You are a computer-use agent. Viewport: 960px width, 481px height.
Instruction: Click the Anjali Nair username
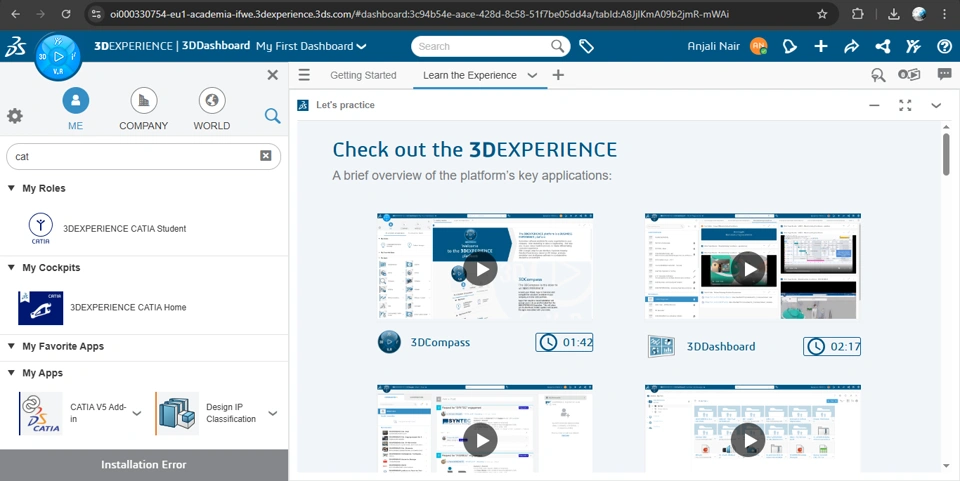click(x=714, y=46)
